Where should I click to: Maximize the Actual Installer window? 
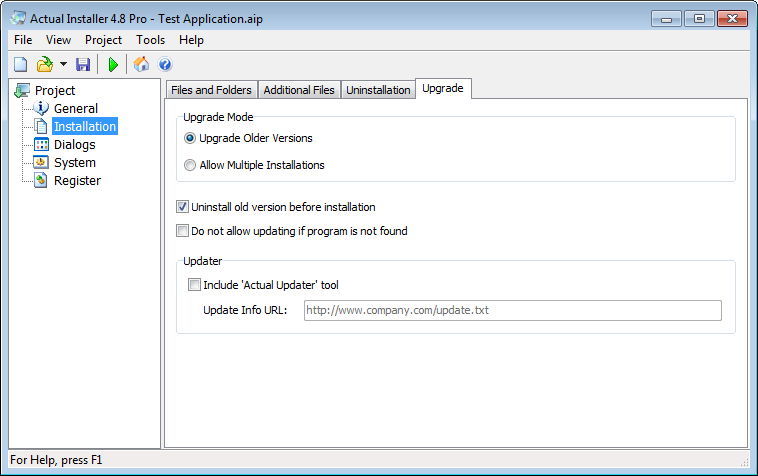pyautogui.click(x=699, y=19)
